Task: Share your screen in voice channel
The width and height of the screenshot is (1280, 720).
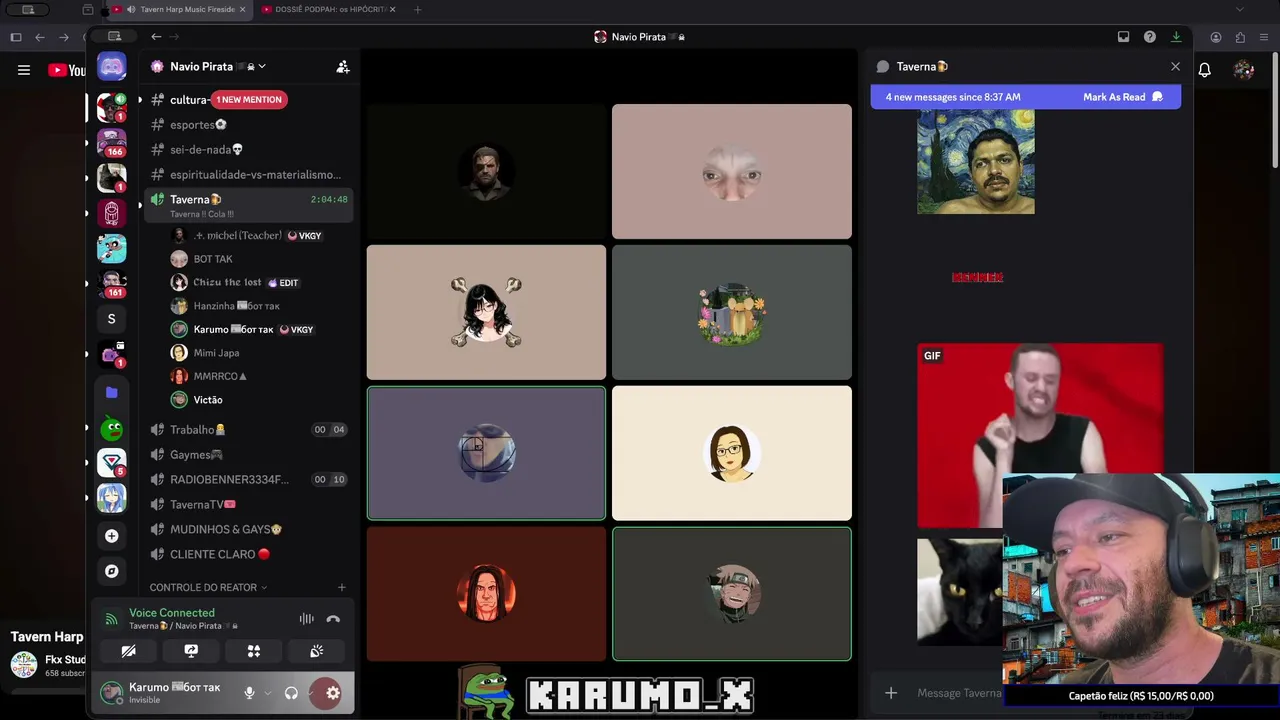Action: 191,651
